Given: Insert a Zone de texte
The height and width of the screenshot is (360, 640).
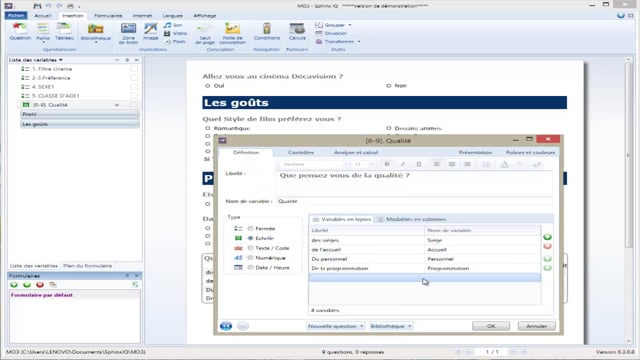Looking at the screenshot, I should click(128, 33).
